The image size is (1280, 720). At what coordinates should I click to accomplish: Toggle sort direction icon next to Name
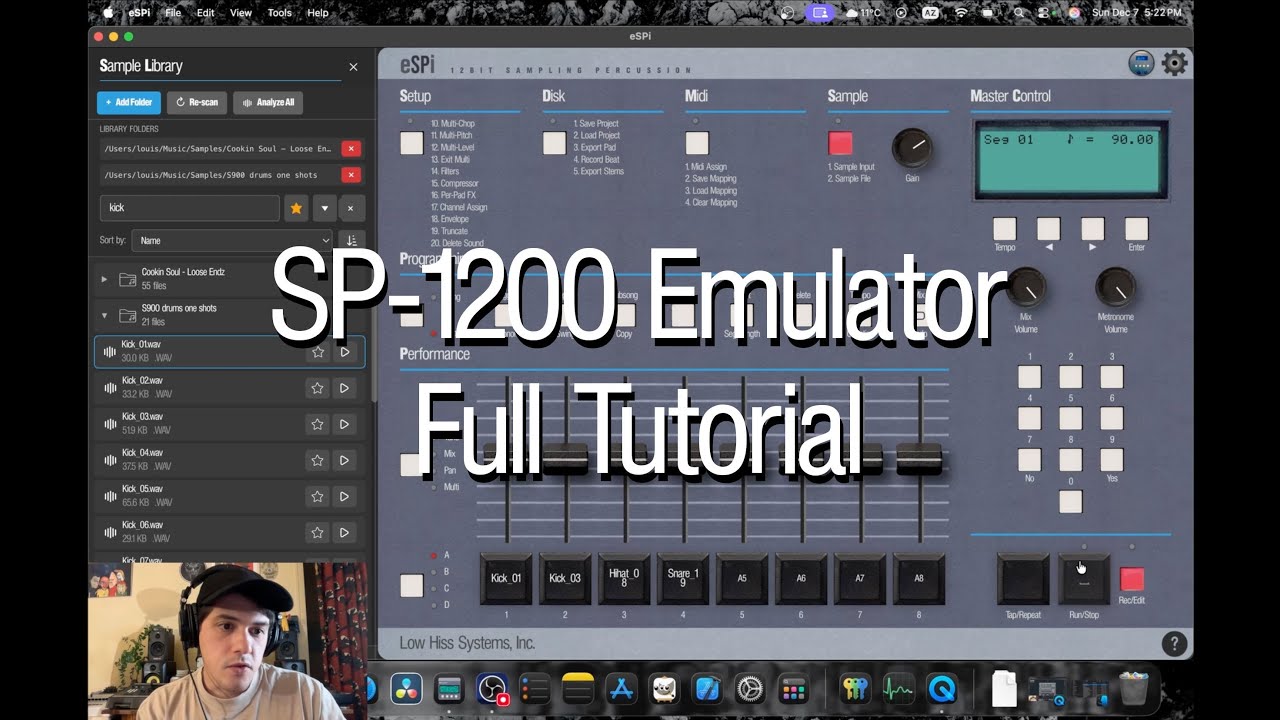(x=351, y=240)
